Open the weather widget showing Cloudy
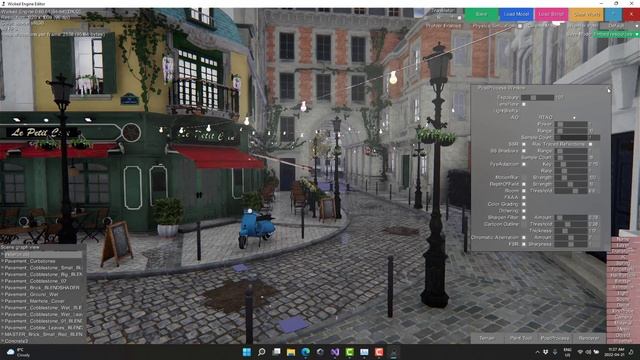Viewport: 640px width, 360px height. click(19, 352)
